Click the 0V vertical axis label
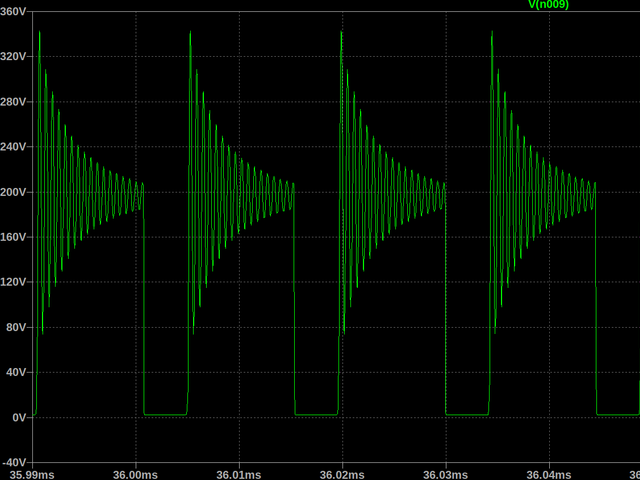The height and width of the screenshot is (480, 640). click(20, 417)
